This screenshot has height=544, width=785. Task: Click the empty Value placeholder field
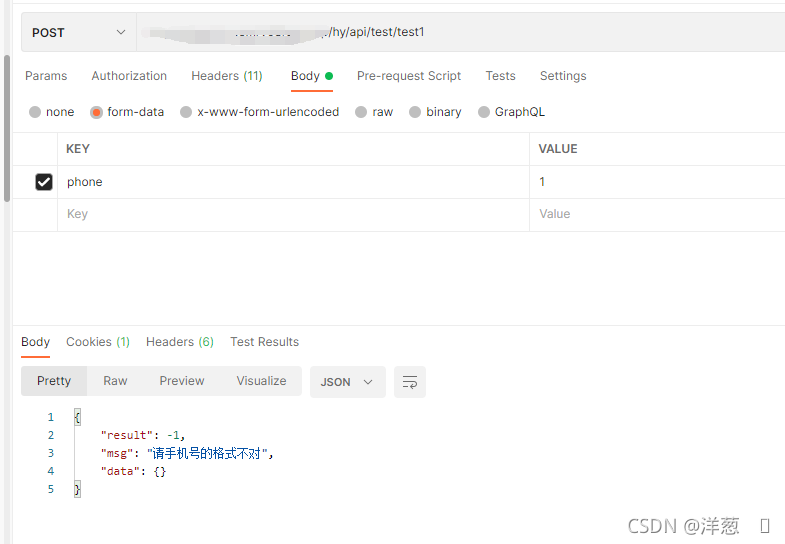coord(657,215)
